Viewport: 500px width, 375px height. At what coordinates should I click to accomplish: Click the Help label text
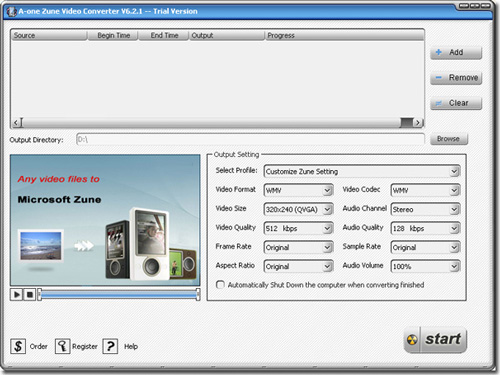point(131,346)
